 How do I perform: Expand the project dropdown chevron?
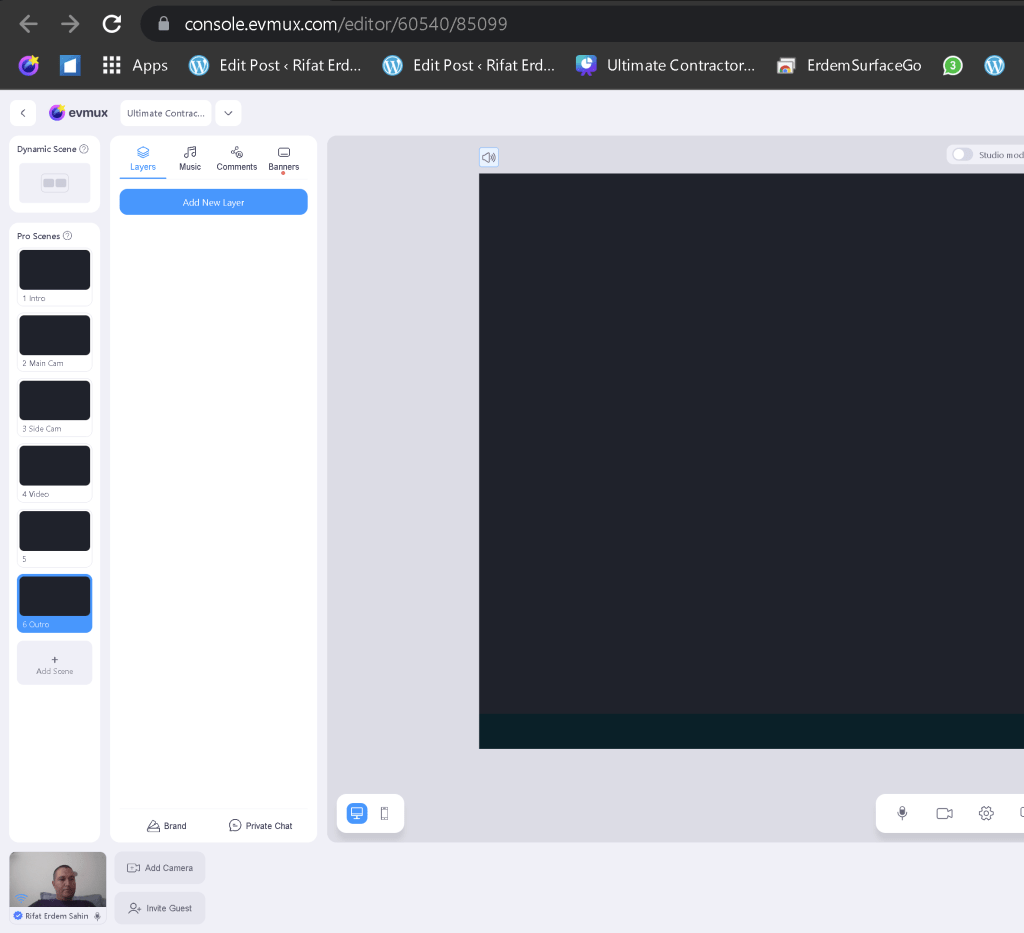click(x=229, y=113)
